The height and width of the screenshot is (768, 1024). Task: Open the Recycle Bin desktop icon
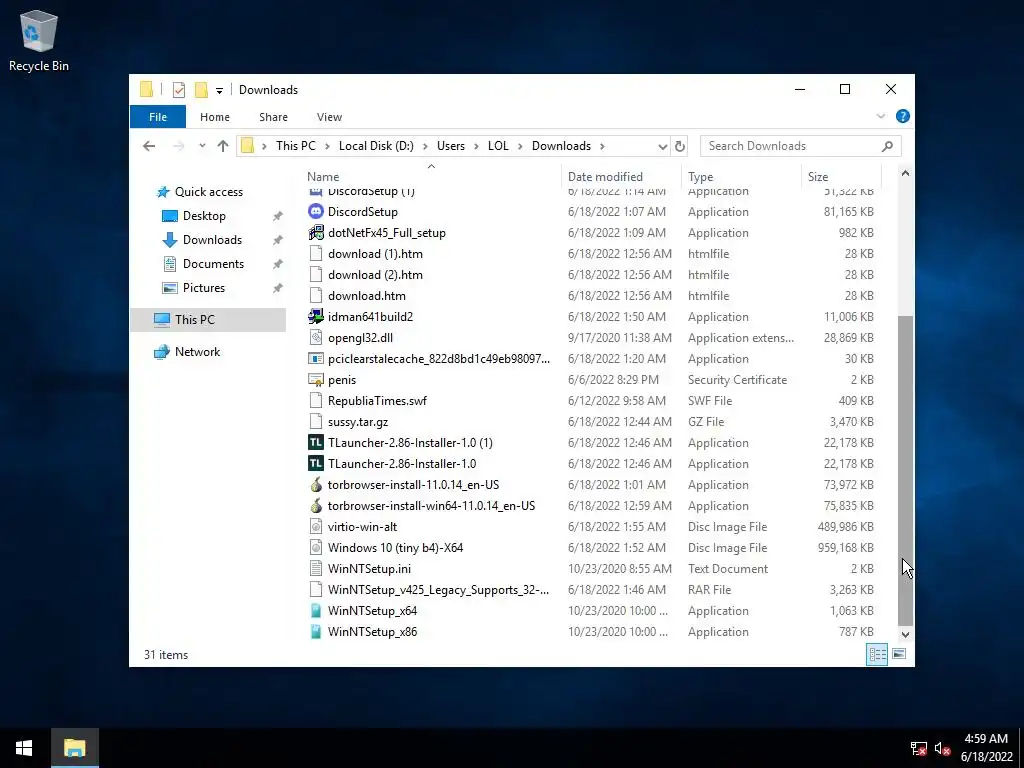click(39, 40)
